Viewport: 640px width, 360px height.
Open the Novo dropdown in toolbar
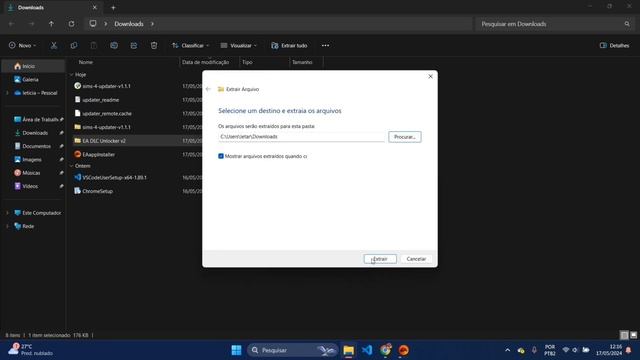click(22, 45)
